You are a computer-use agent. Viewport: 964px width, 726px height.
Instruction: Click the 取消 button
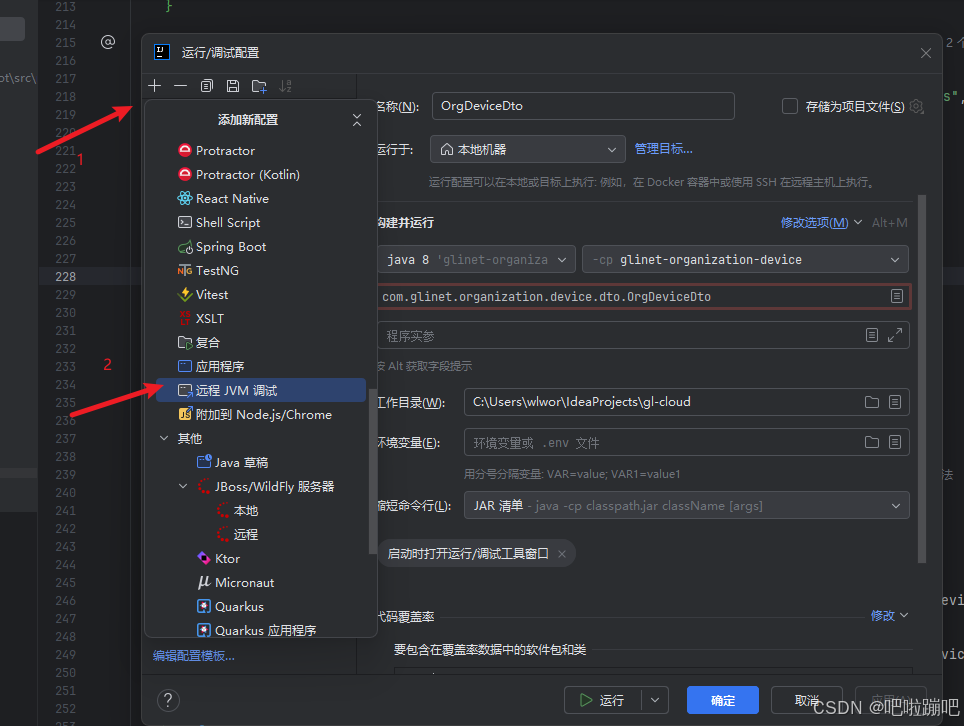807,700
